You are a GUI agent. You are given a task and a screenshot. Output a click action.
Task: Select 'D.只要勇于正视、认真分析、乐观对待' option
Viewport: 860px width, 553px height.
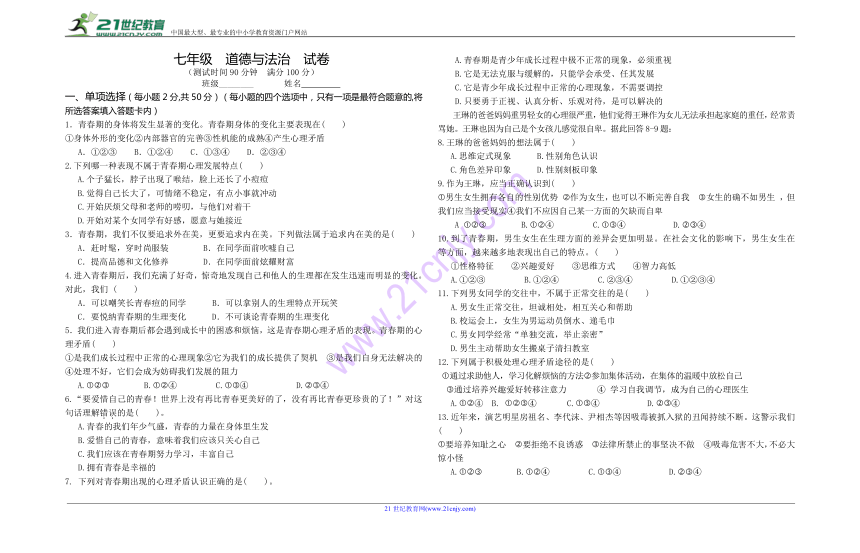click(558, 101)
